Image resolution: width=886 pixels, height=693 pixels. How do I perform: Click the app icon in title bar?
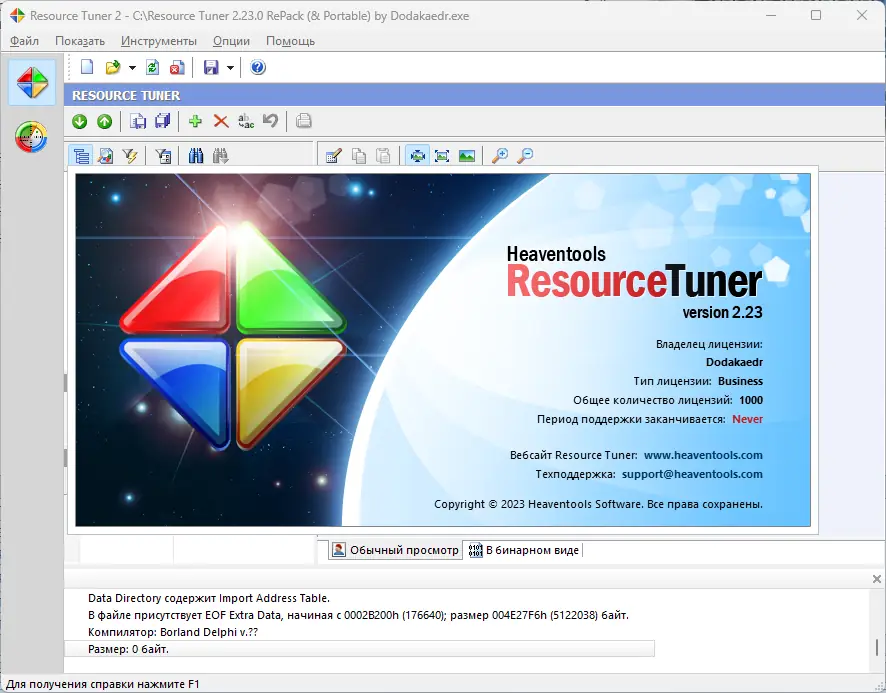point(16,15)
